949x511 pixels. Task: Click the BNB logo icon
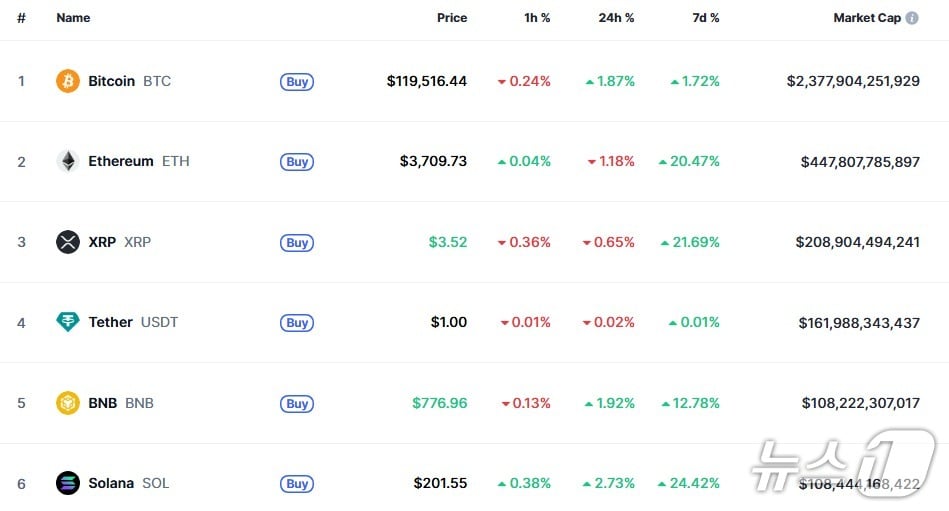click(x=68, y=403)
